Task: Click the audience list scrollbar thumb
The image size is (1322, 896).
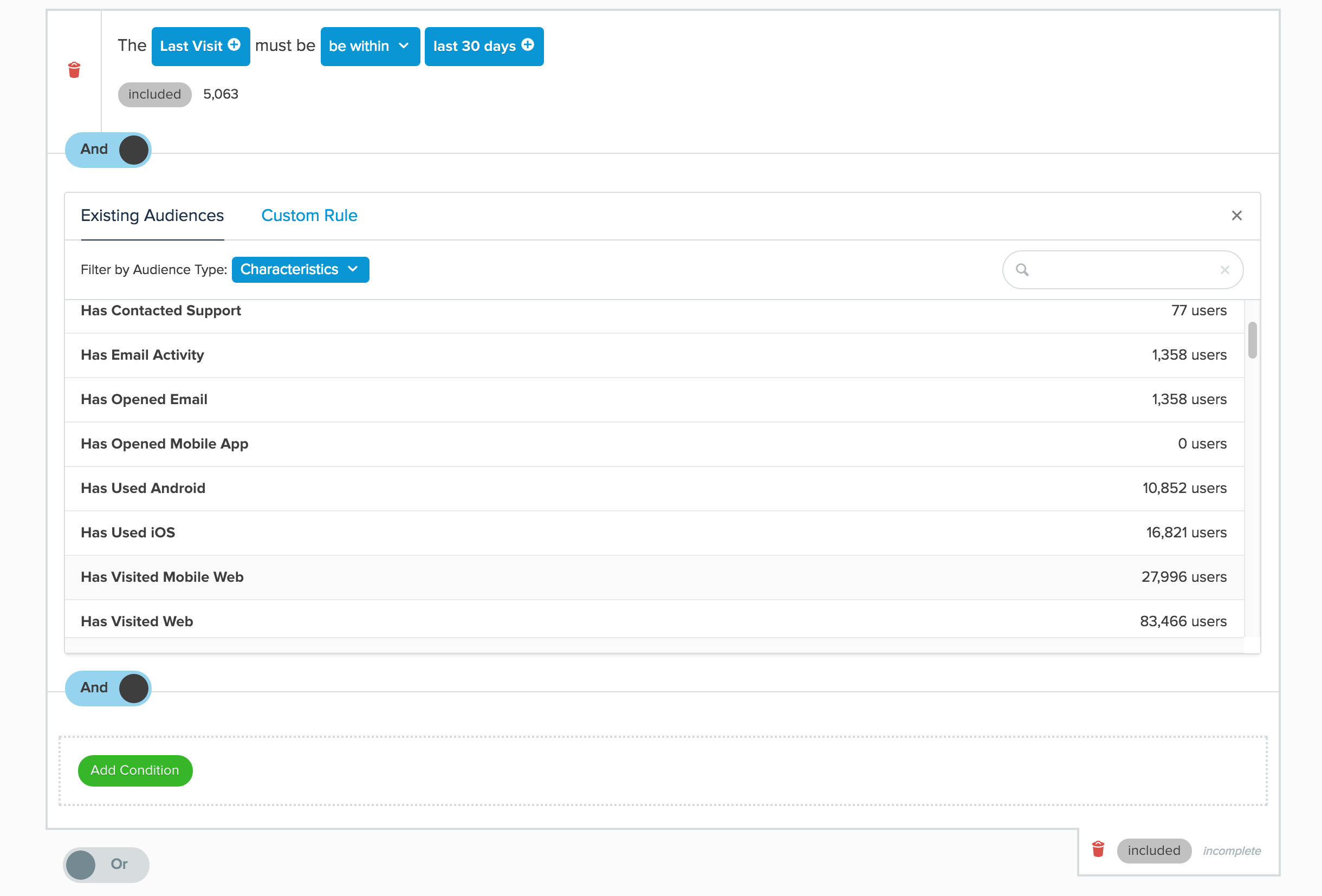Action: pyautogui.click(x=1252, y=341)
